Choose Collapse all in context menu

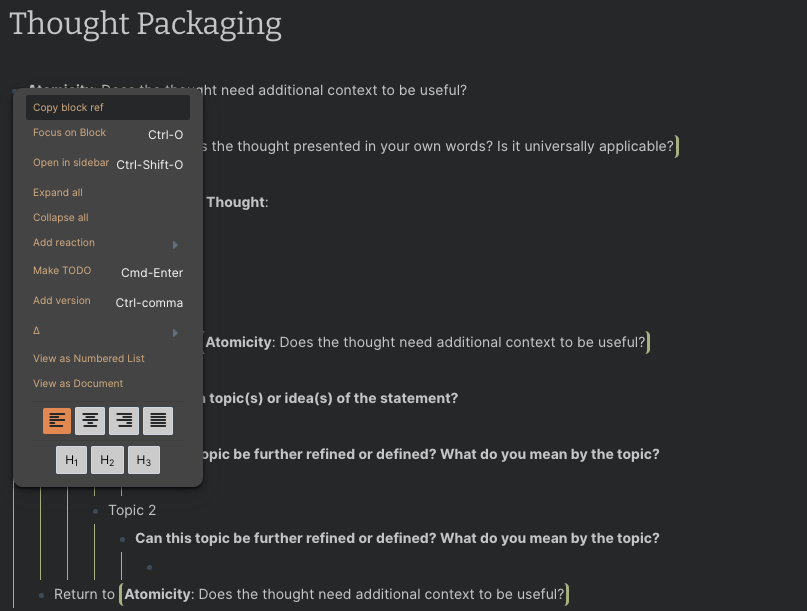61,217
